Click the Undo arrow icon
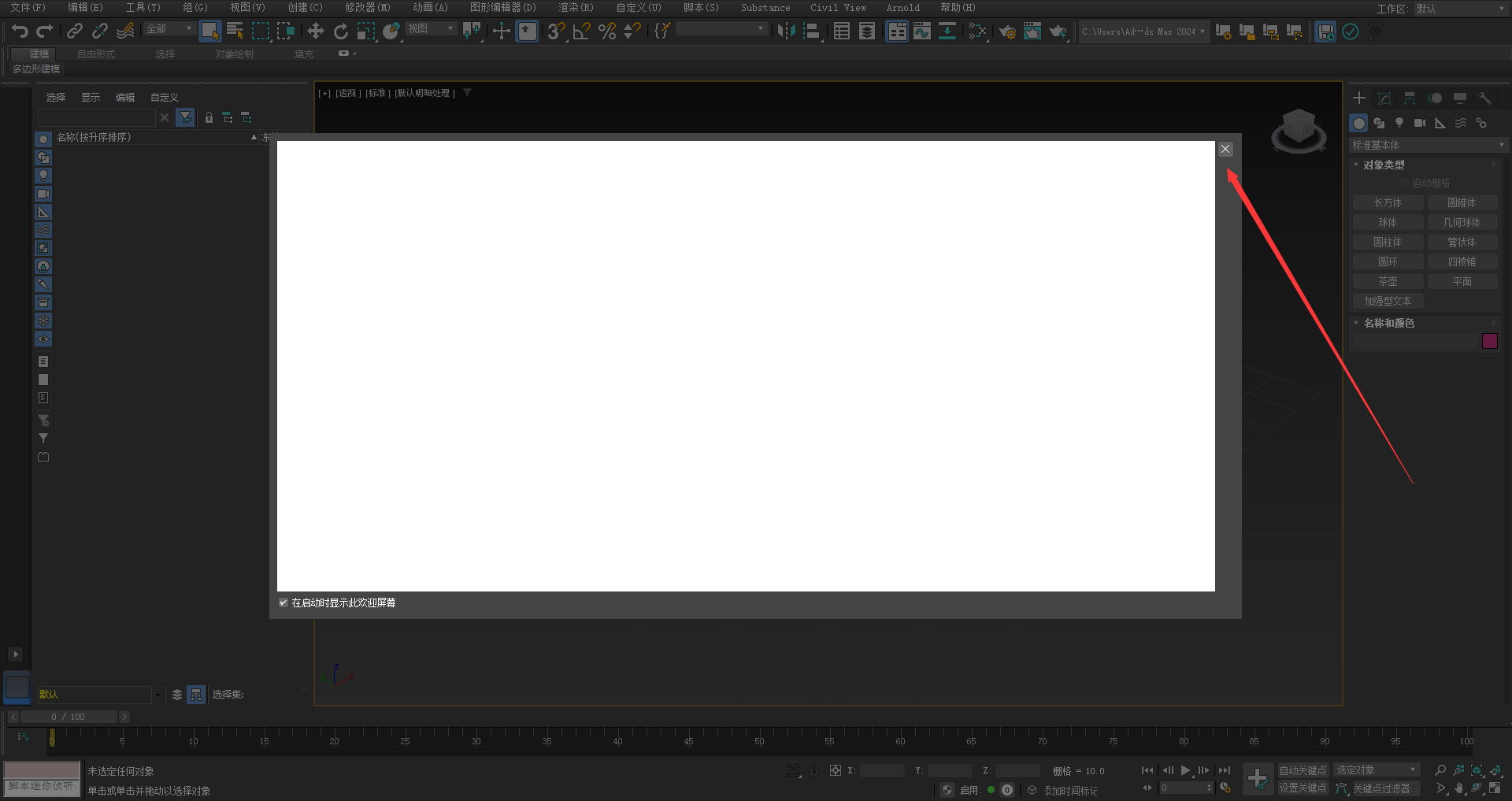The width and height of the screenshot is (1512, 801). point(20,32)
